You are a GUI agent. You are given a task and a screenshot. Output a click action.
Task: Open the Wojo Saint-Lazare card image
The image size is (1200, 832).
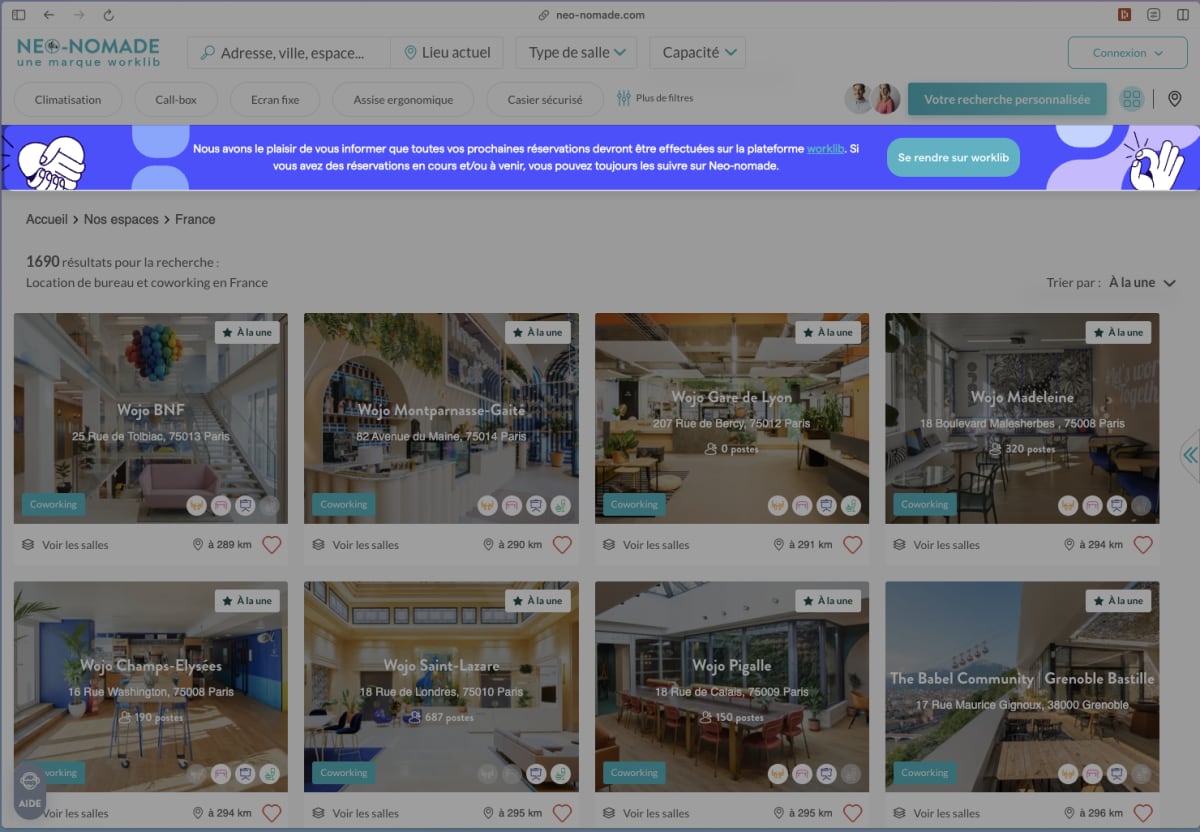point(441,687)
